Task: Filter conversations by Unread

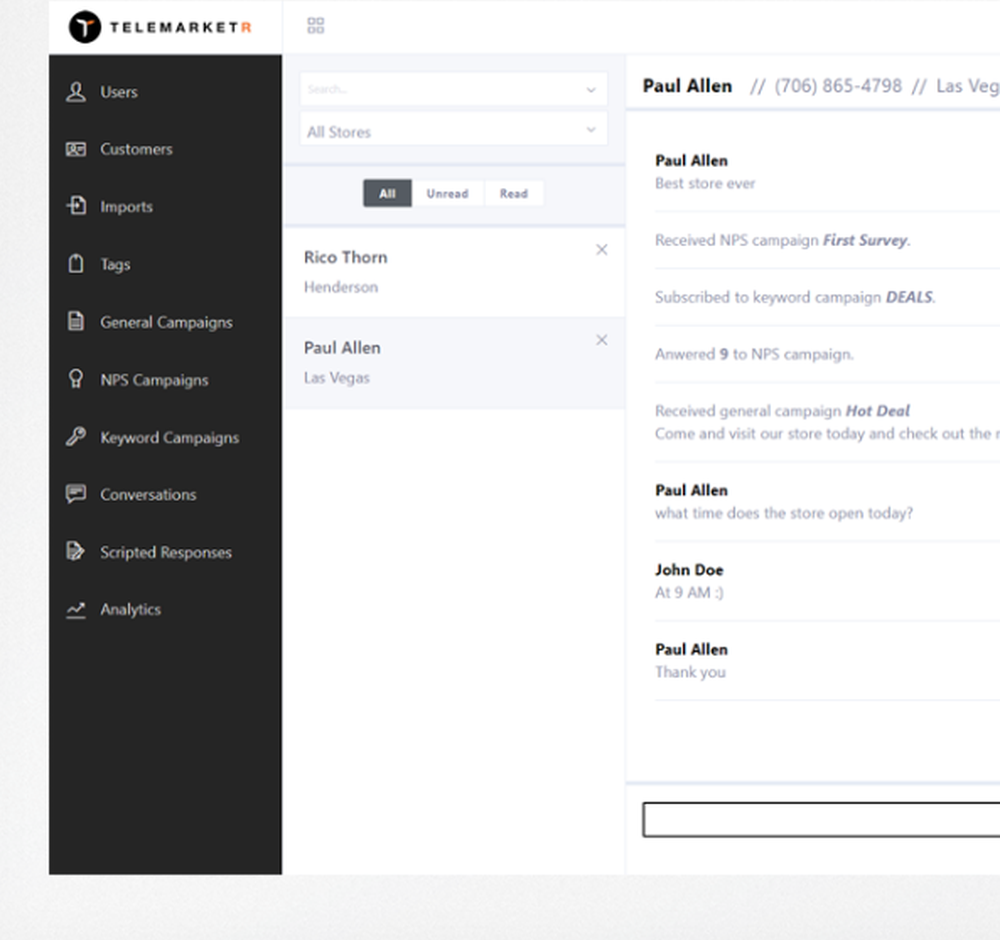Action: [448, 193]
